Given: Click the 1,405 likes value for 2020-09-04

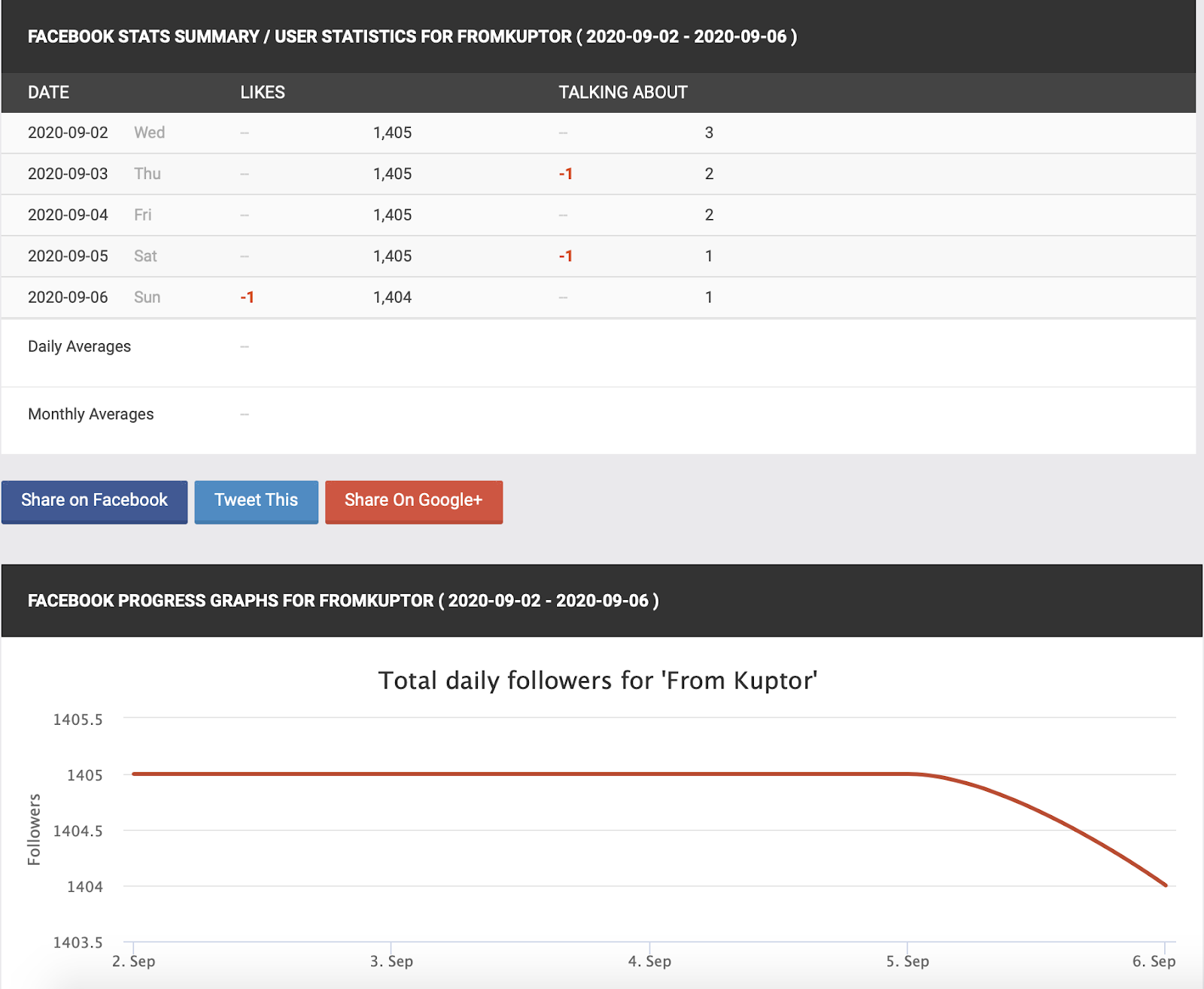Looking at the screenshot, I should tap(393, 215).
